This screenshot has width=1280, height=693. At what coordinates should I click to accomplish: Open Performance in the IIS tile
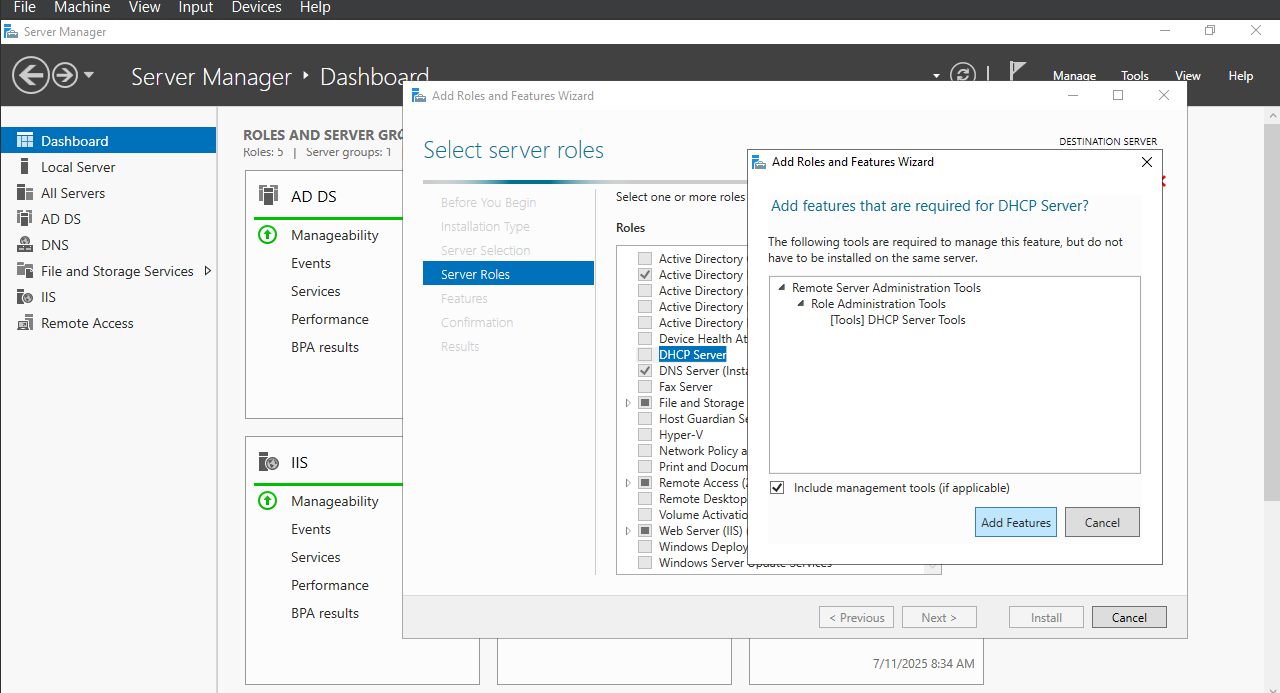pos(330,585)
